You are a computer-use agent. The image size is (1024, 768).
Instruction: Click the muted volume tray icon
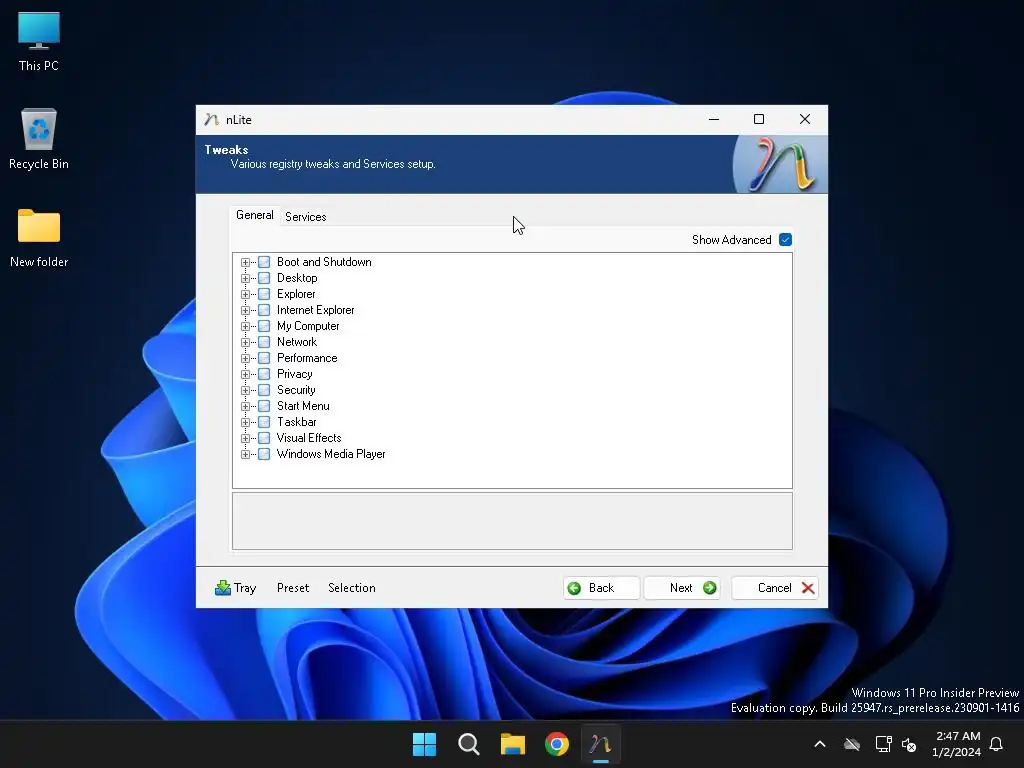(908, 744)
